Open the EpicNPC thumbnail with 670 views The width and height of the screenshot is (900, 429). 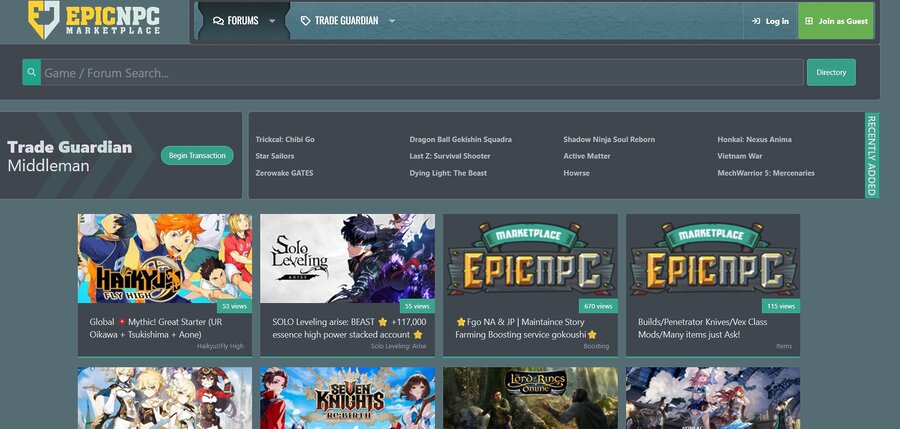(530, 258)
